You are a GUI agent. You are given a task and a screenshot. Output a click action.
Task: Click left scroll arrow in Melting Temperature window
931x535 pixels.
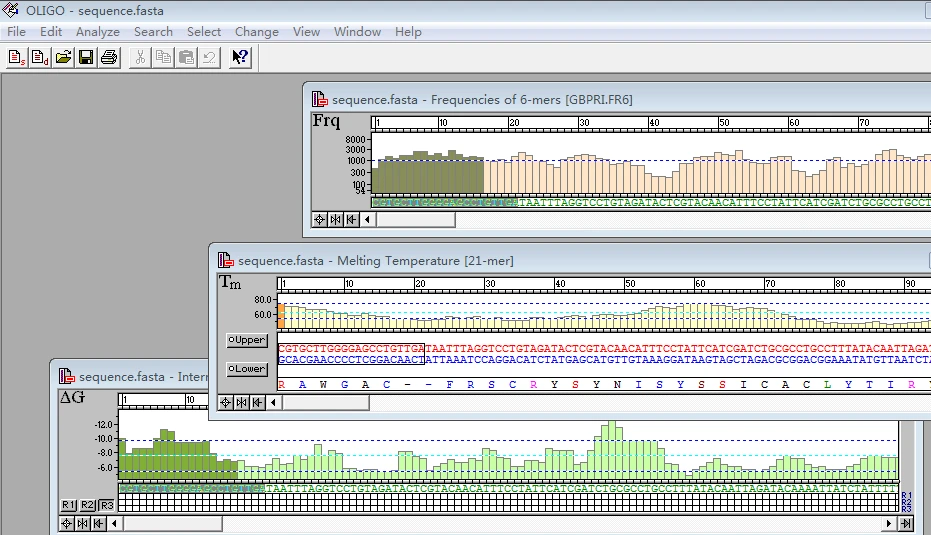click(273, 403)
